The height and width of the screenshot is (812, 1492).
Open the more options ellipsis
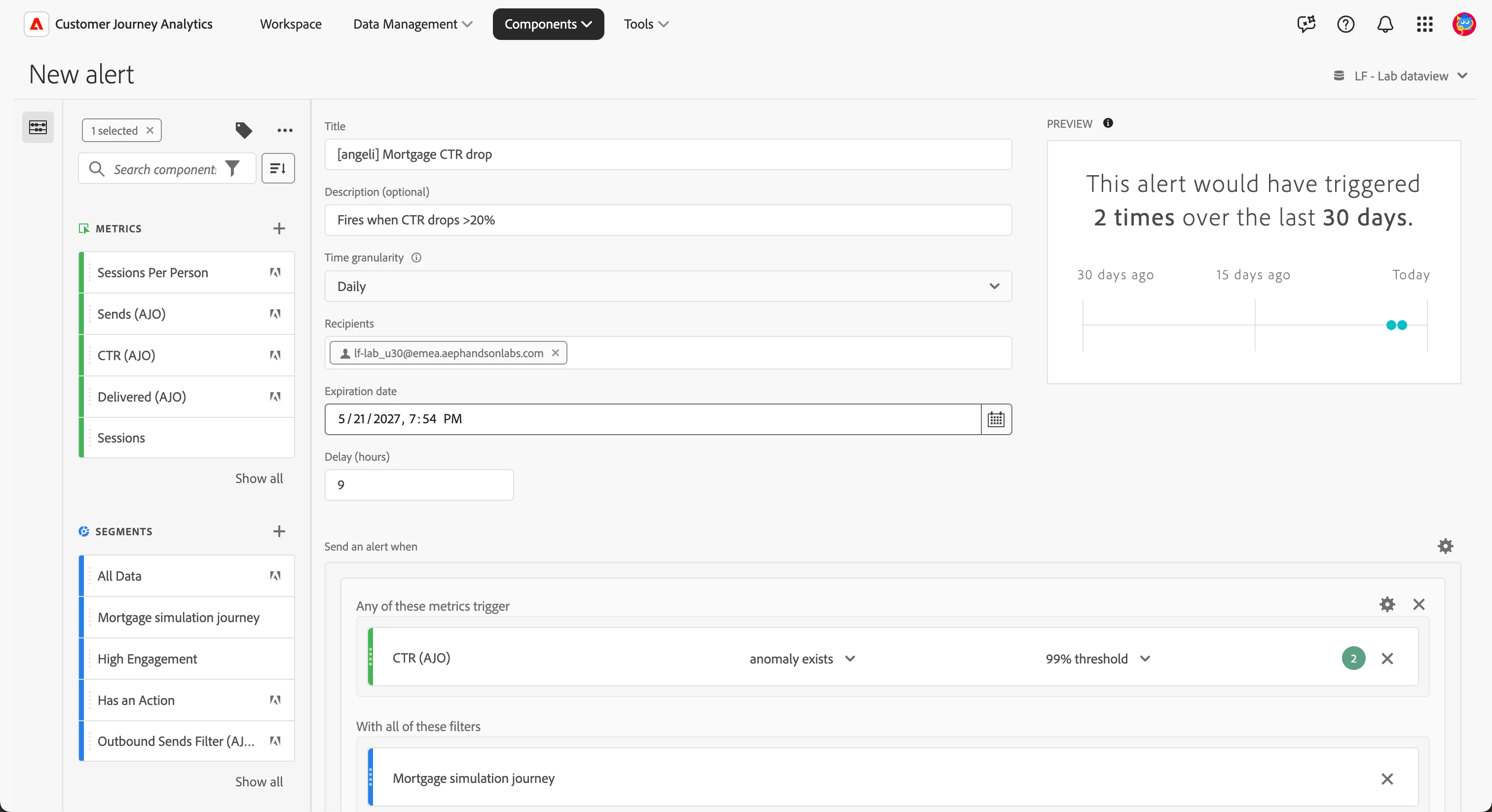284,130
